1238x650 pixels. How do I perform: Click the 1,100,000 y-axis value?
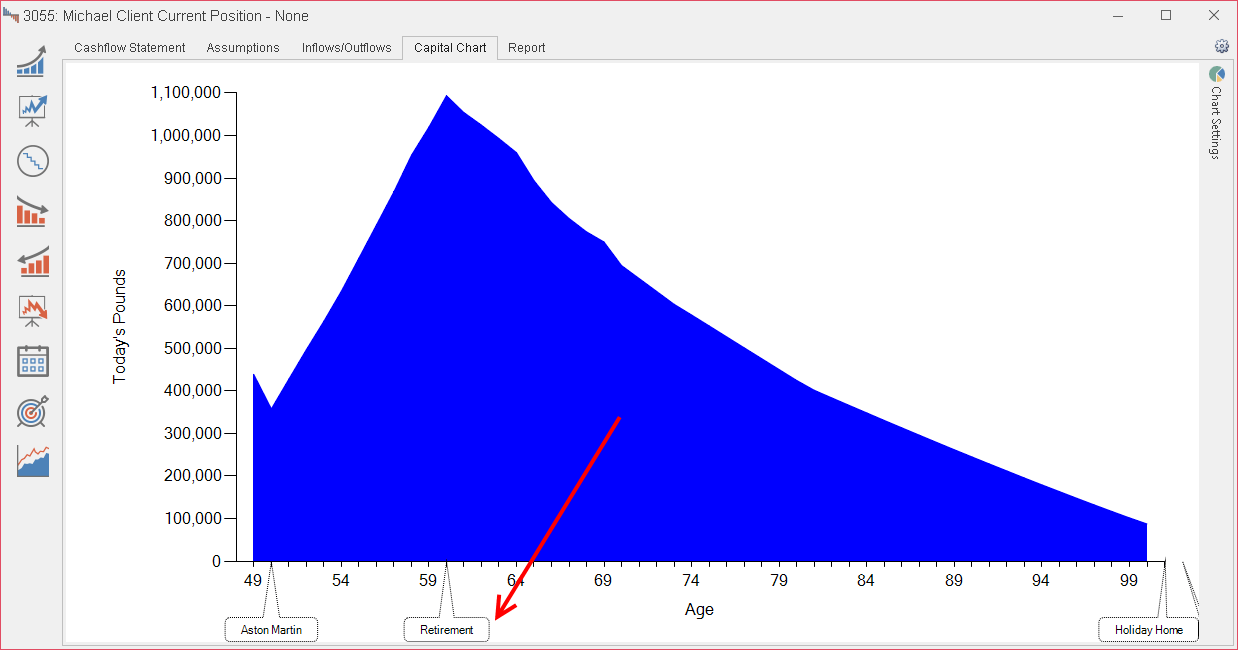coord(186,93)
